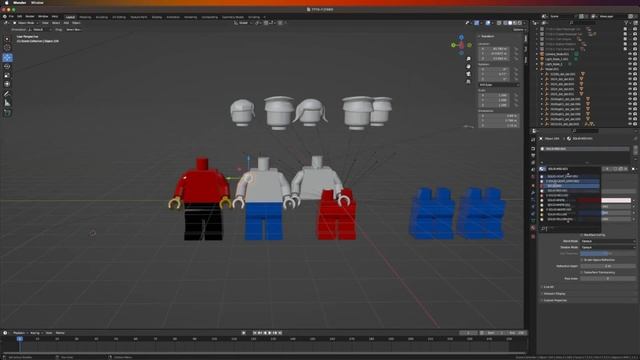Open the Tool properties tab
The image size is (640, 360).
pyautogui.click(x=533, y=140)
